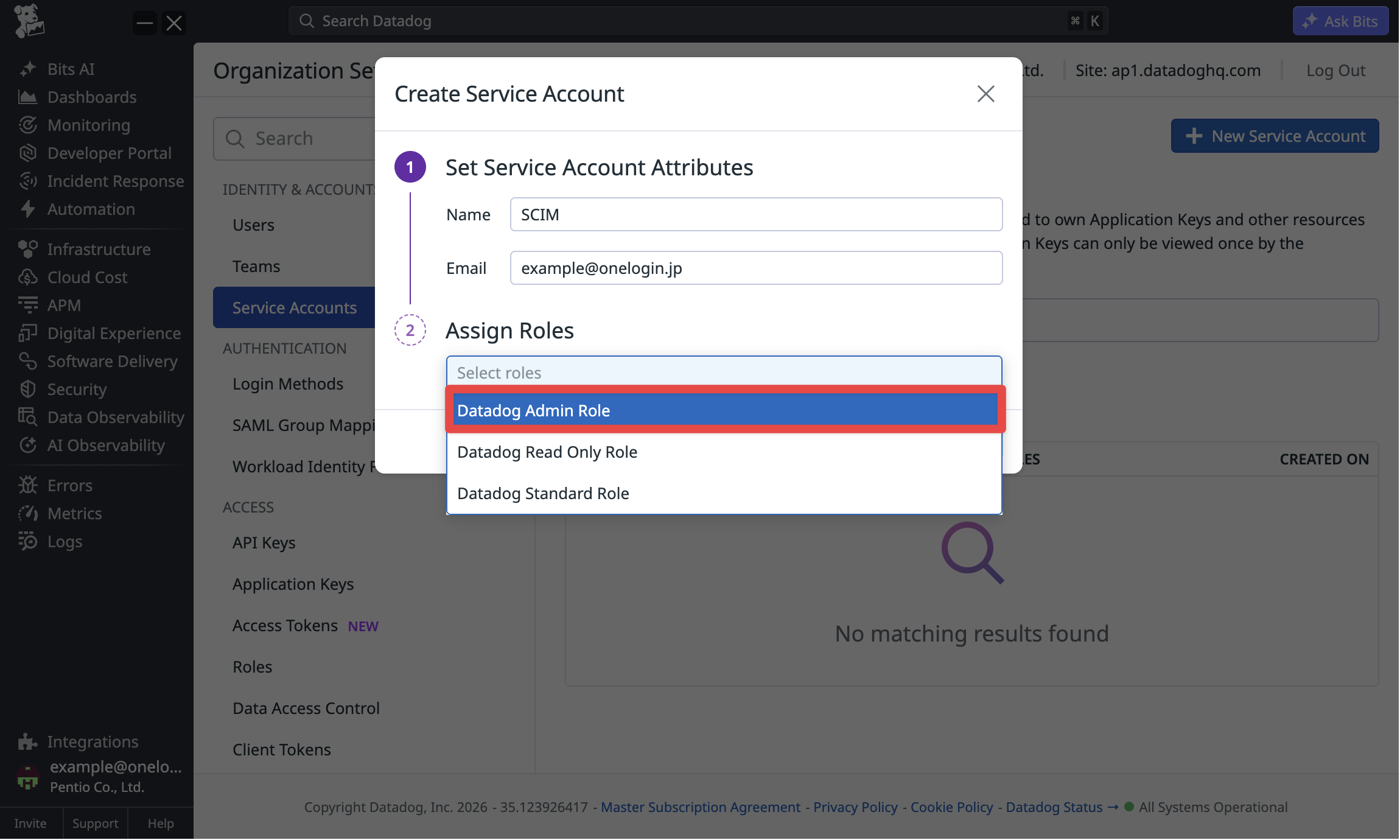
Task: Click the CREATED ON column header
Action: tap(1324, 460)
